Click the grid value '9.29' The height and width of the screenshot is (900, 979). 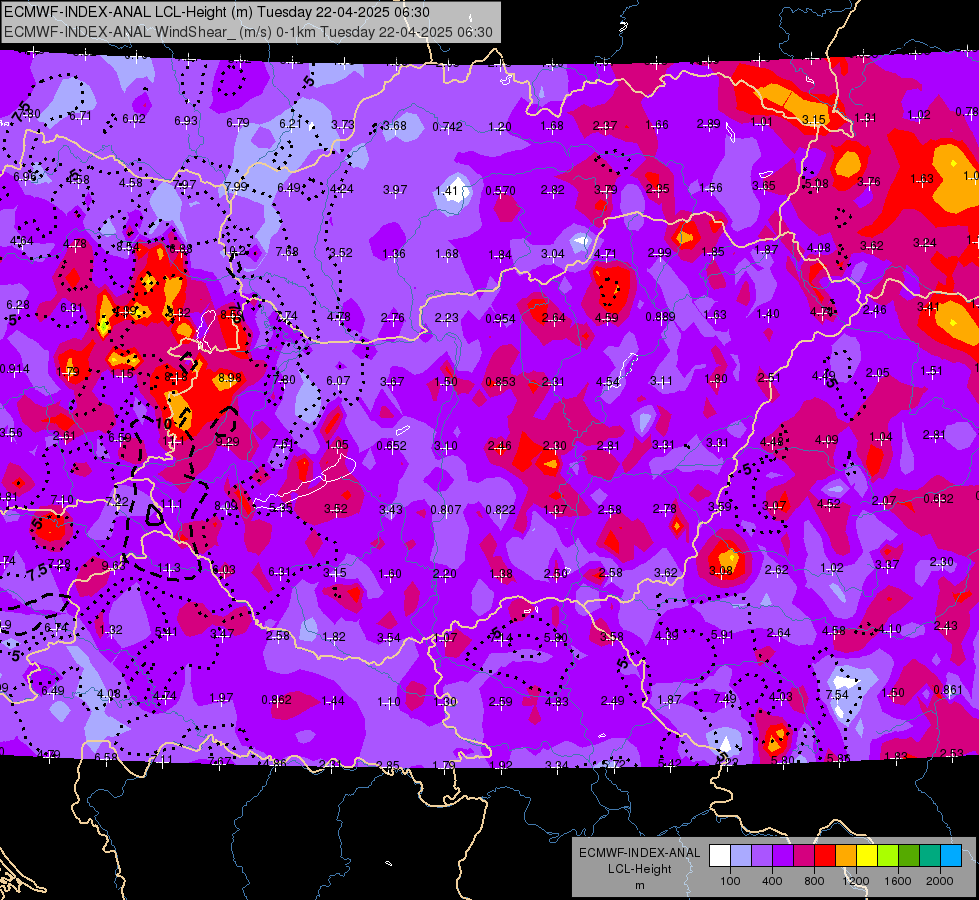tap(227, 442)
